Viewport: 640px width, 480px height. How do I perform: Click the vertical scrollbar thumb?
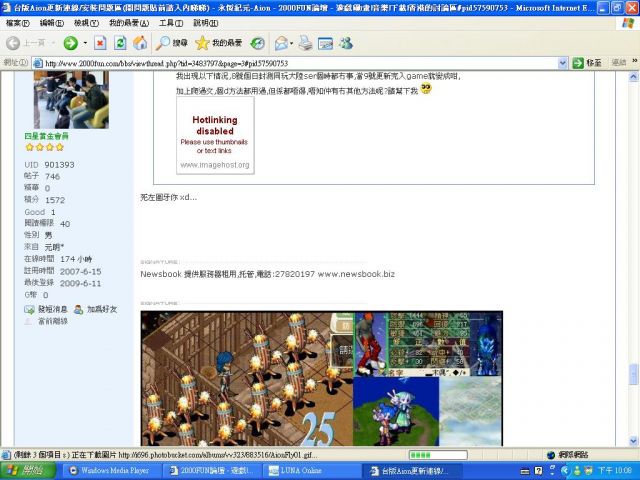pos(633,374)
